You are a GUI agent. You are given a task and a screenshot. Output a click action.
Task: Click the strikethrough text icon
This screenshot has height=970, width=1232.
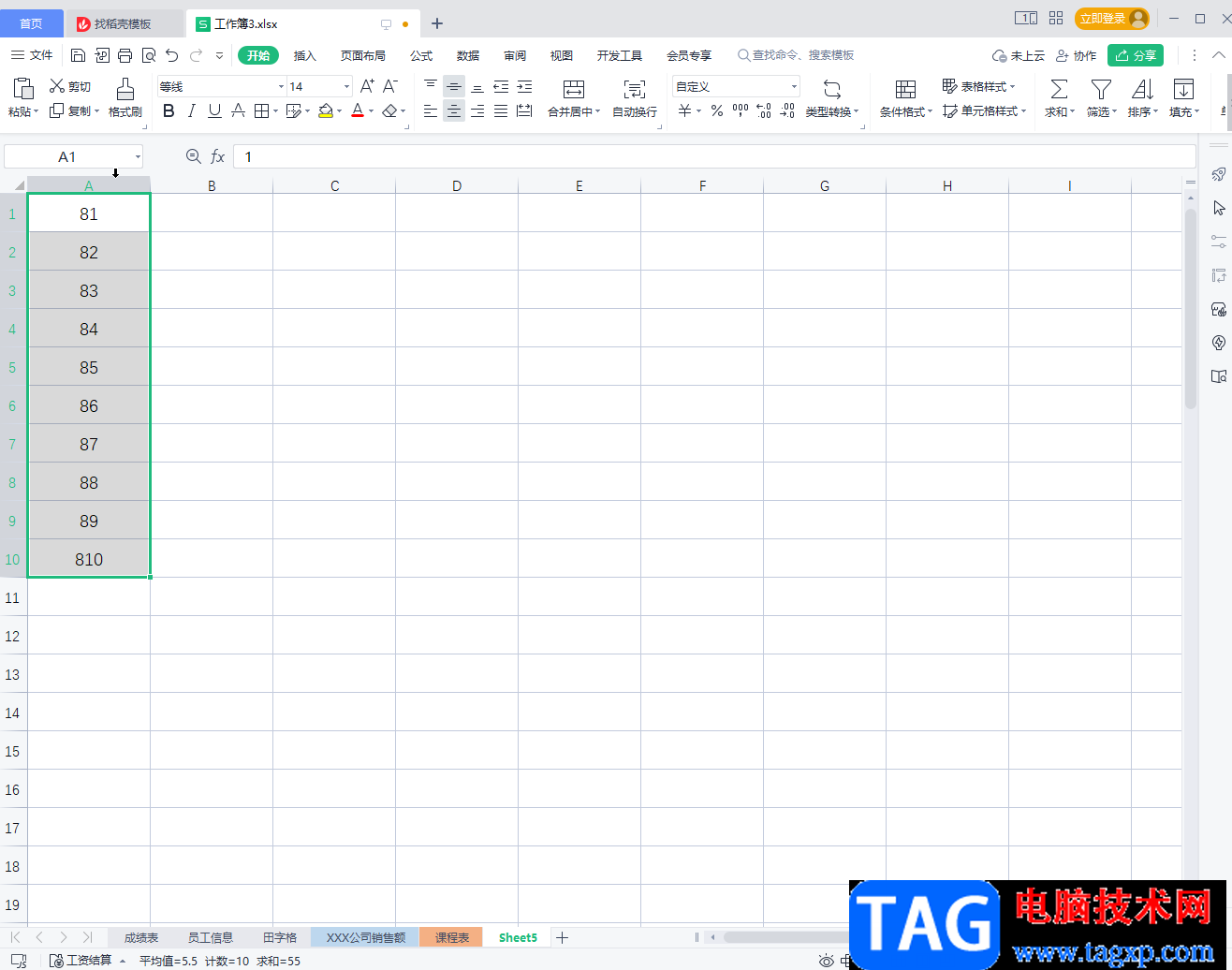point(238,111)
